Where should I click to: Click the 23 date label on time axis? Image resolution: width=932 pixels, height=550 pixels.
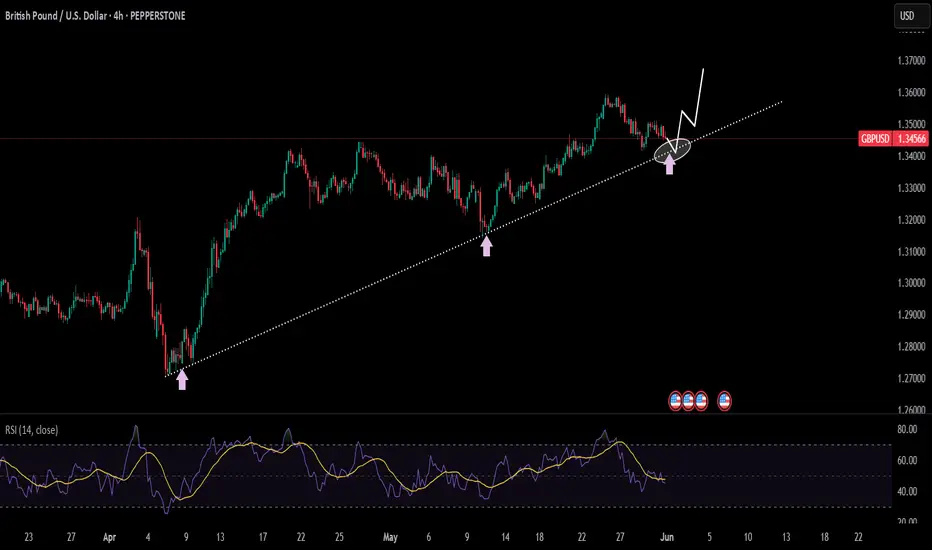pyautogui.click(x=29, y=538)
